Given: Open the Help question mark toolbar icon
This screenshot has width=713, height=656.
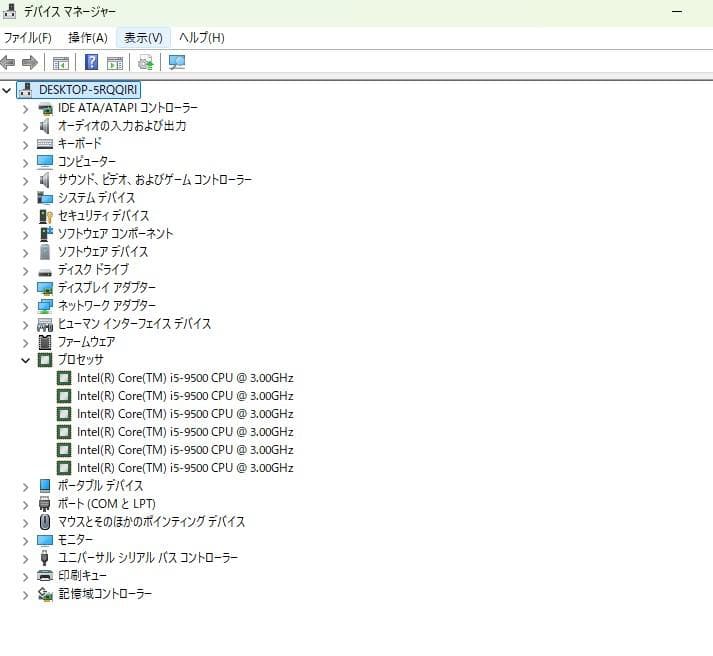Looking at the screenshot, I should [91, 62].
